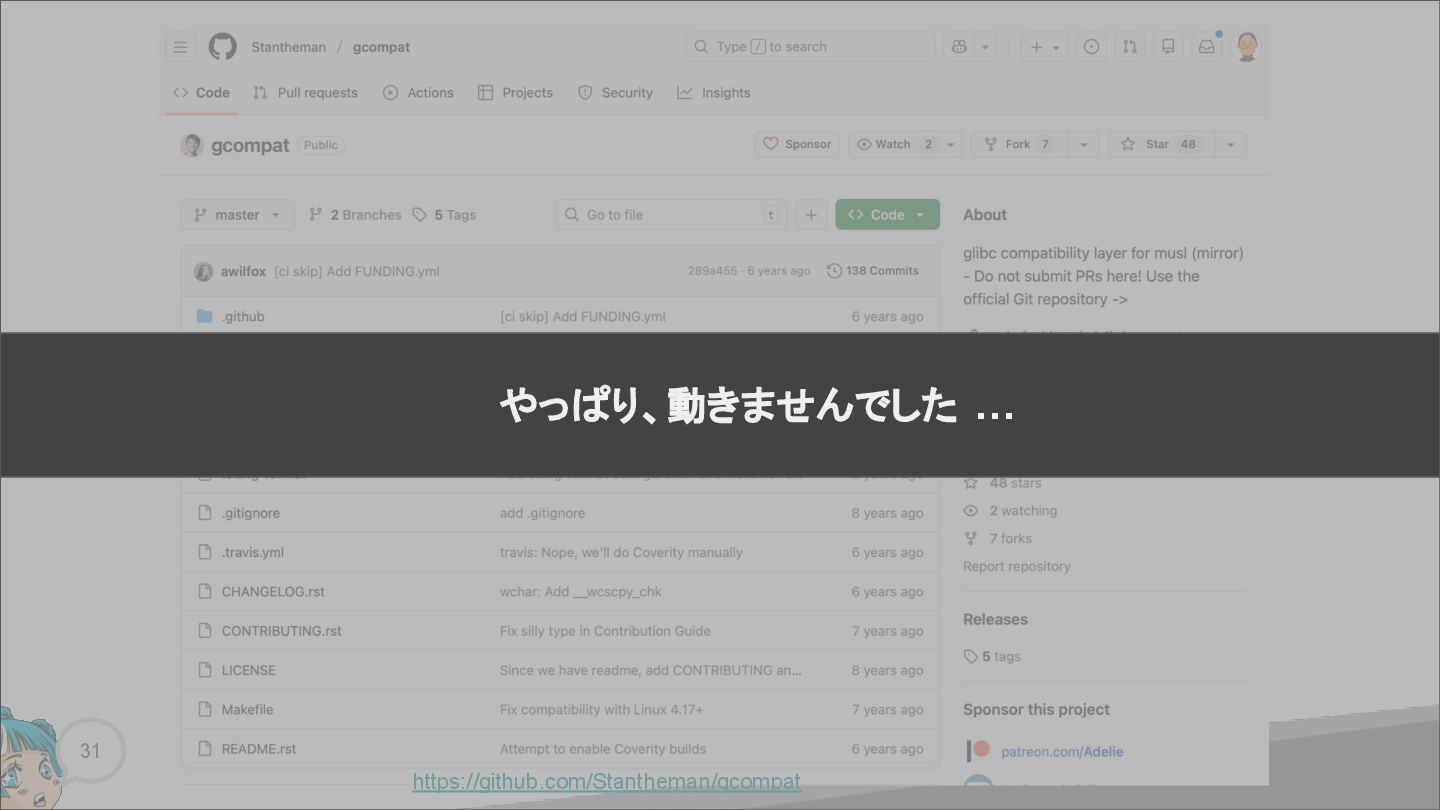This screenshot has width=1440, height=810.
Task: Open the .github folder
Action: click(243, 316)
